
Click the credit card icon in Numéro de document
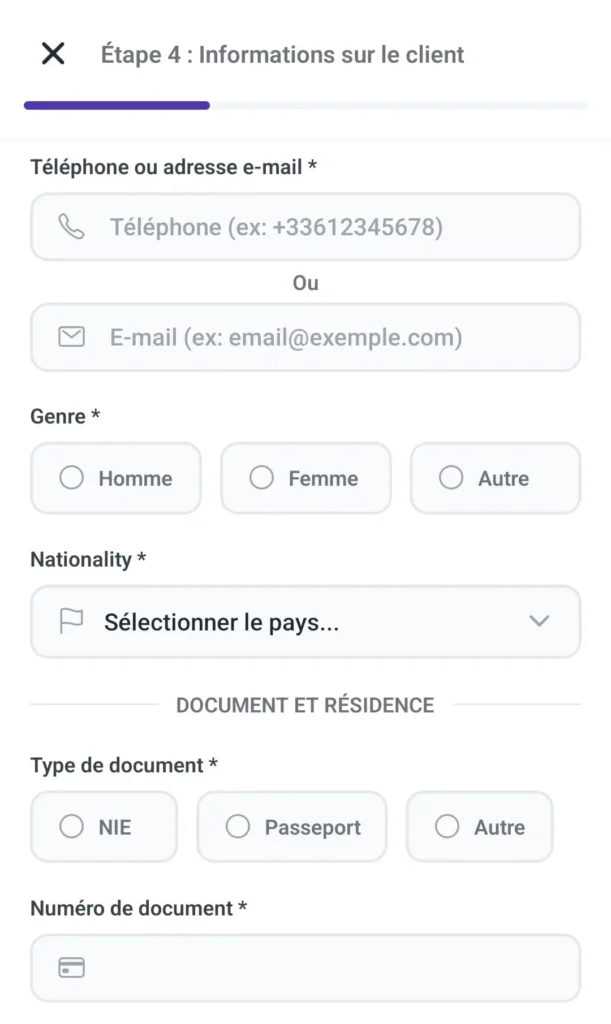pyautogui.click(x=70, y=967)
